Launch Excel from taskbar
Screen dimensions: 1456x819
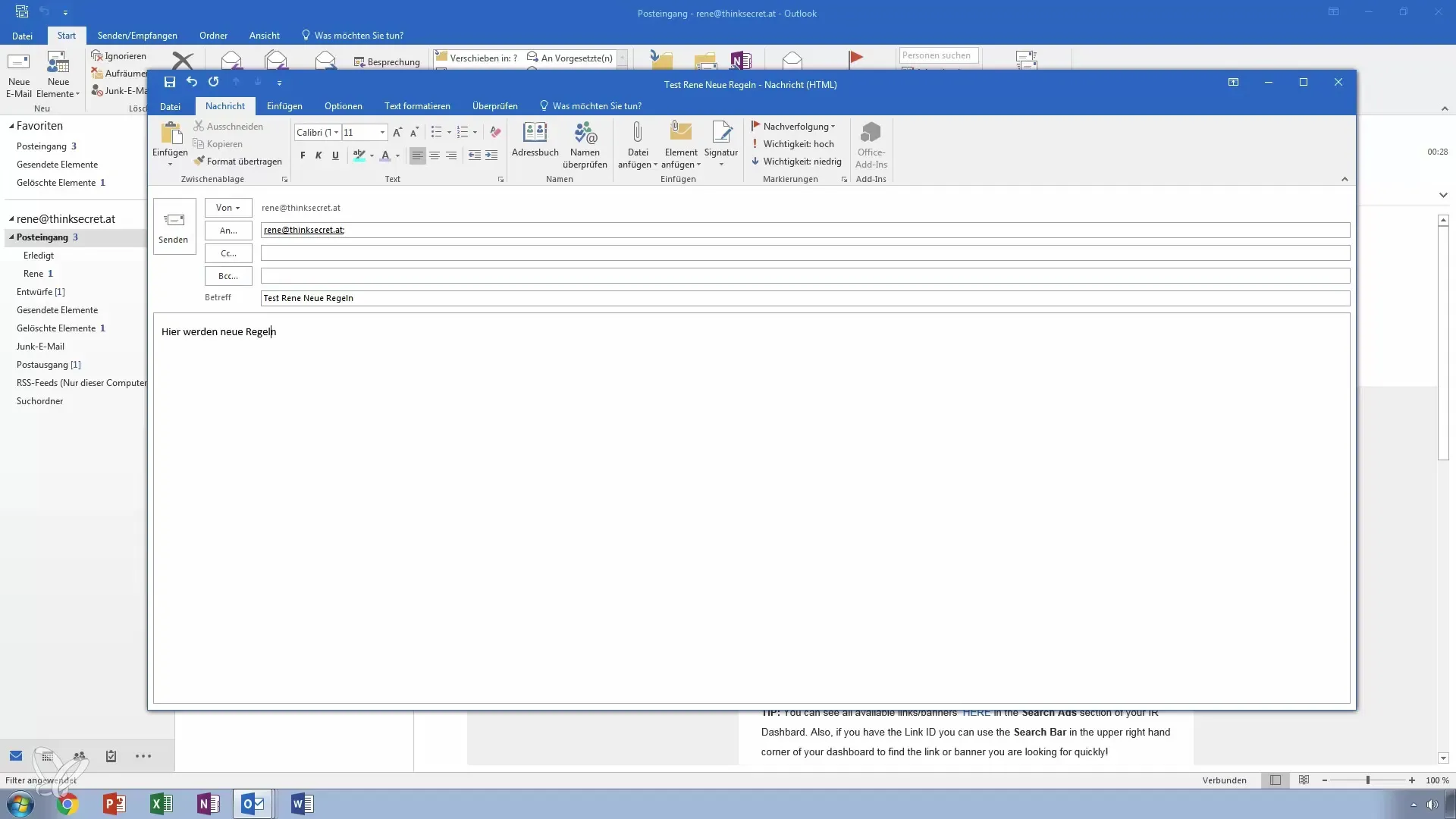click(161, 804)
